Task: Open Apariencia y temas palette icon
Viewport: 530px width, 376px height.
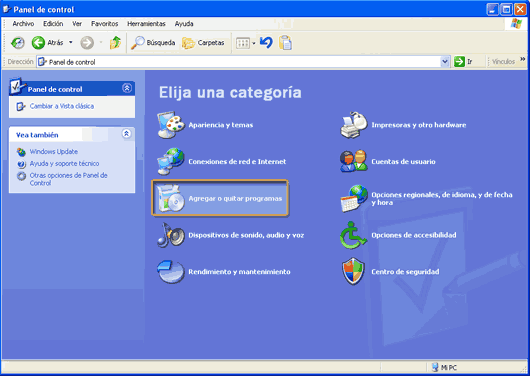Action: tap(171, 125)
